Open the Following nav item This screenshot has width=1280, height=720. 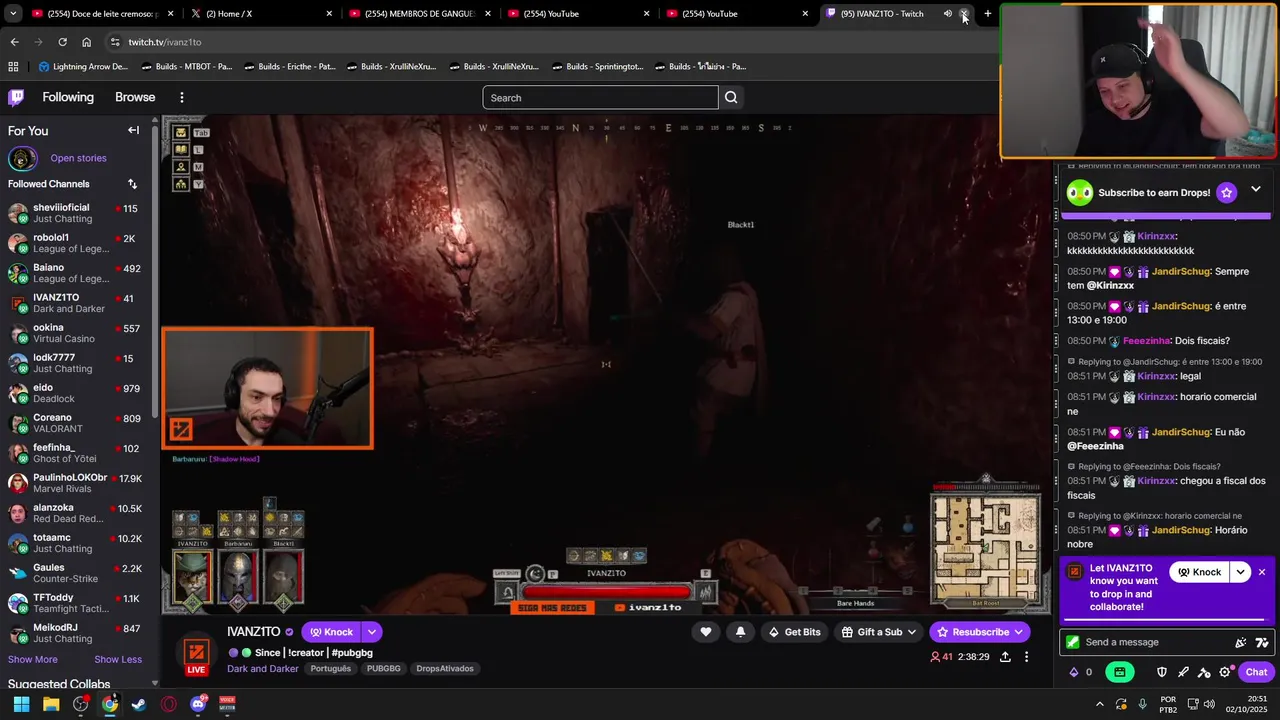point(68,97)
